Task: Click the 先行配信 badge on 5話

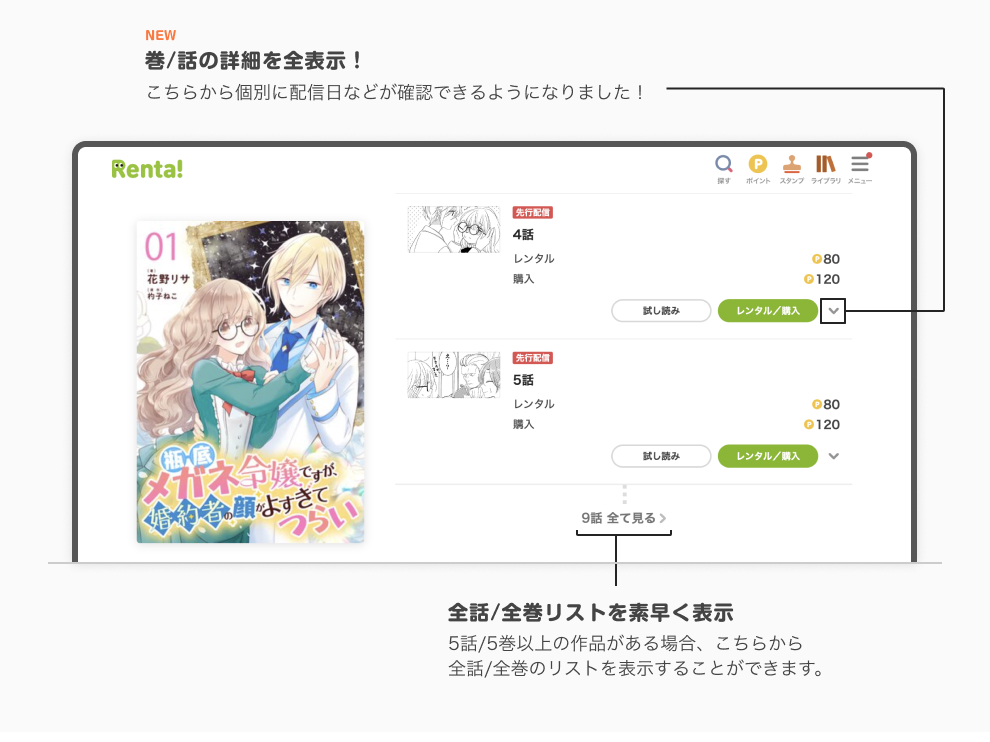Action: tap(533, 357)
